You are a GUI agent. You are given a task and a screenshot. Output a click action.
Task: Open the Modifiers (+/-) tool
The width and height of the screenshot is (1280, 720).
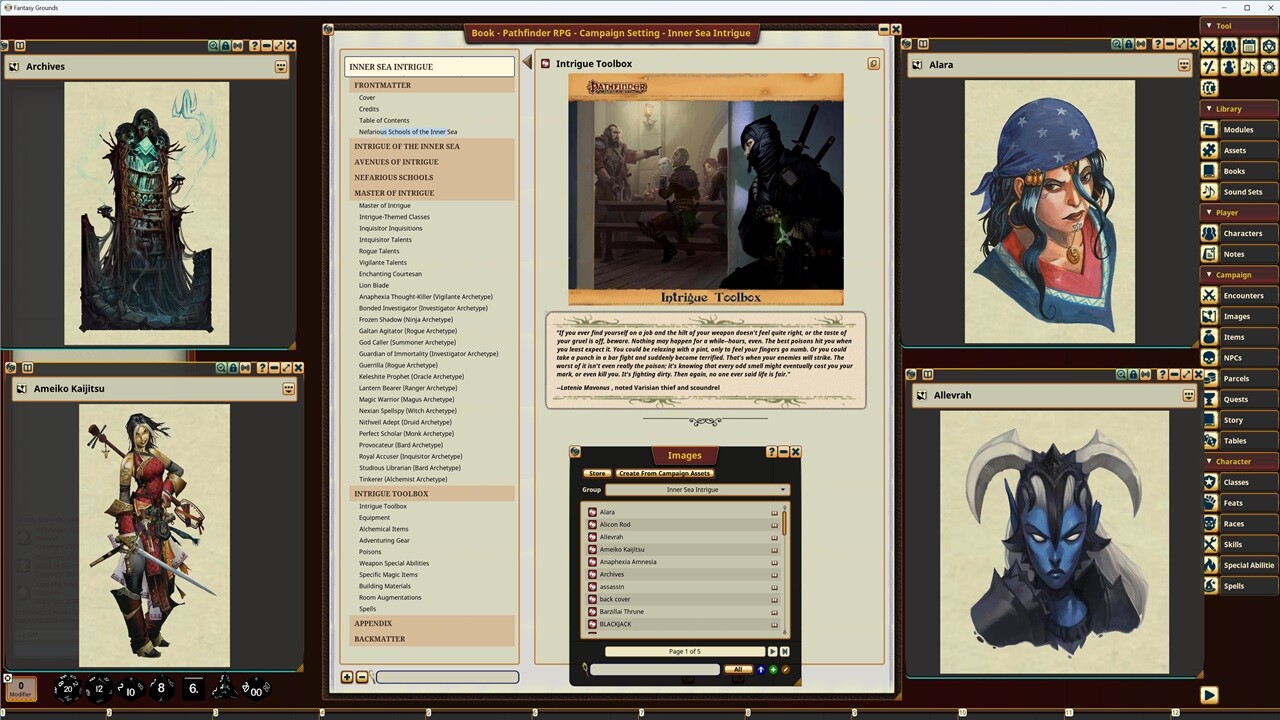pos(1209,66)
